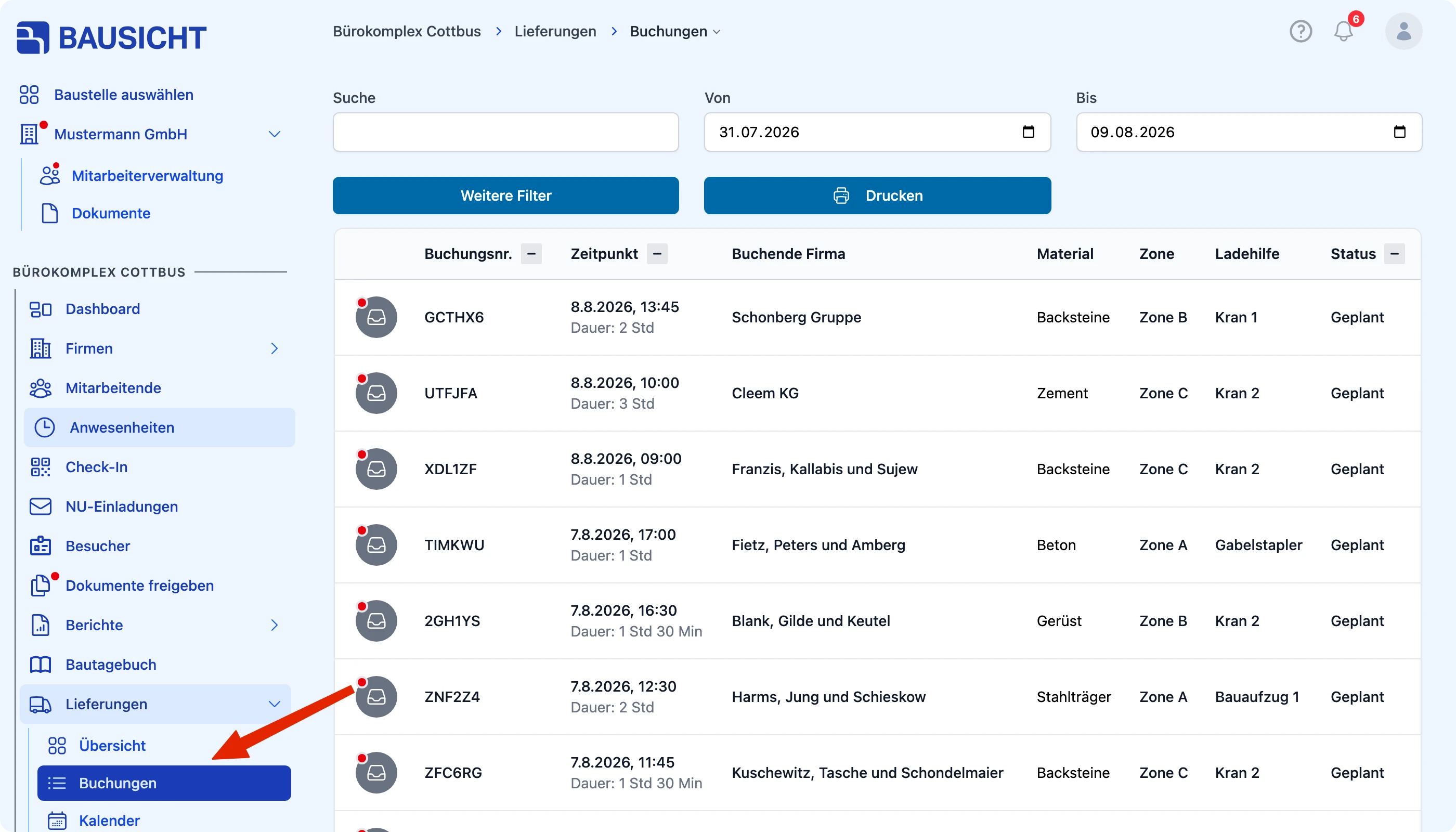Screen dimensions: 1456x832
Task: Click the Baustelle auswählen grid icon
Action: [29, 95]
